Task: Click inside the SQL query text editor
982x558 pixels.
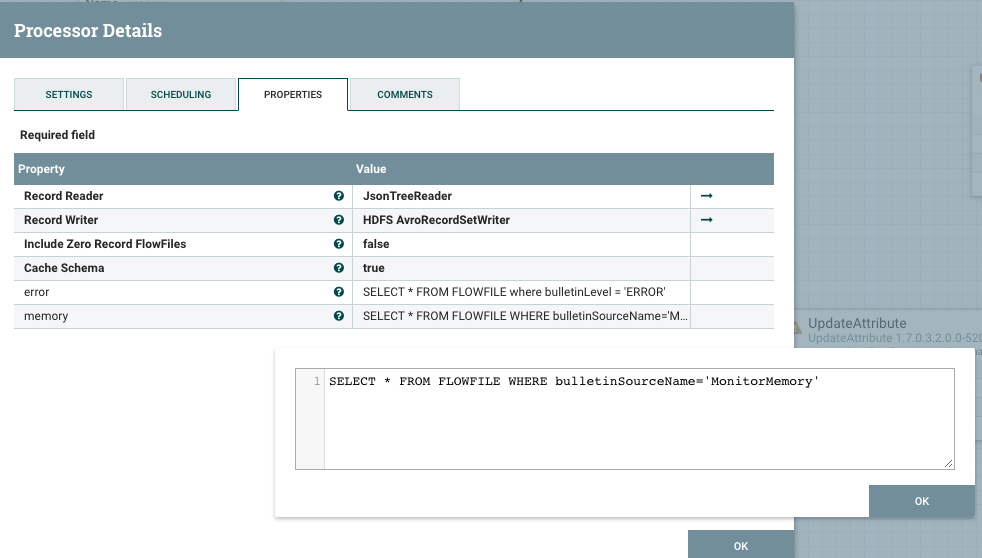Action: 638,420
